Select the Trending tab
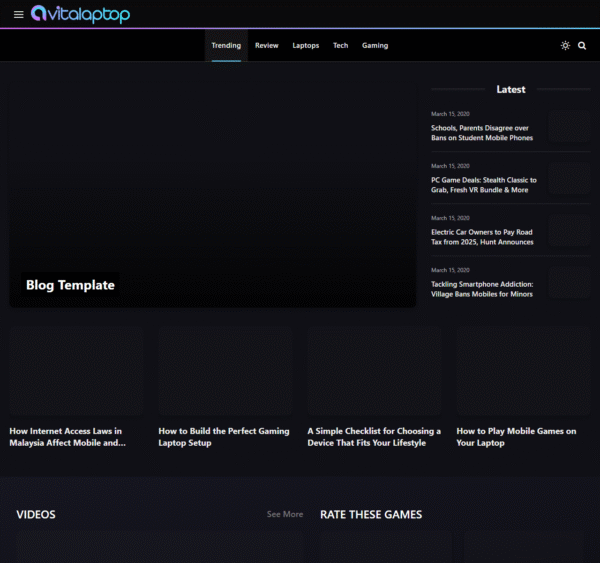The image size is (600, 563). click(x=226, y=46)
